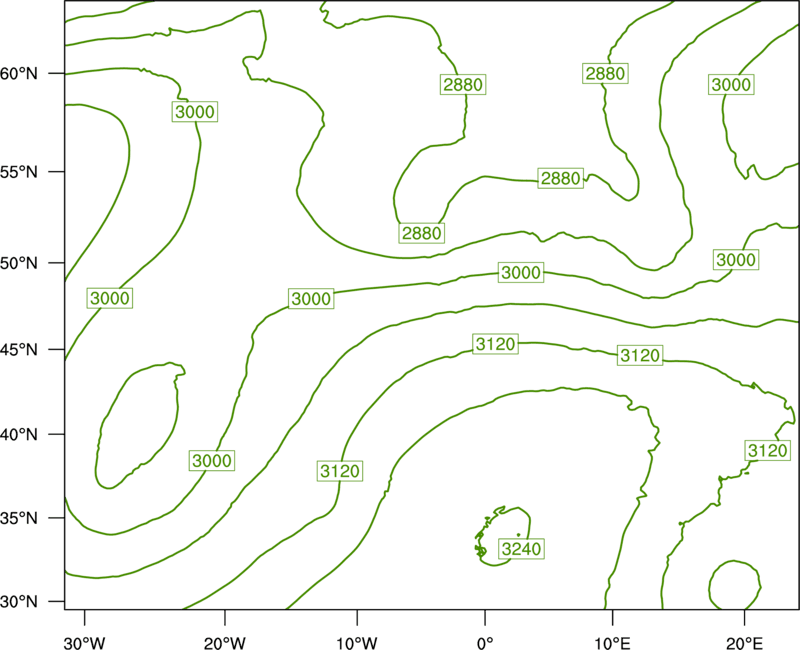Click the 3240 contour label

[521, 549]
